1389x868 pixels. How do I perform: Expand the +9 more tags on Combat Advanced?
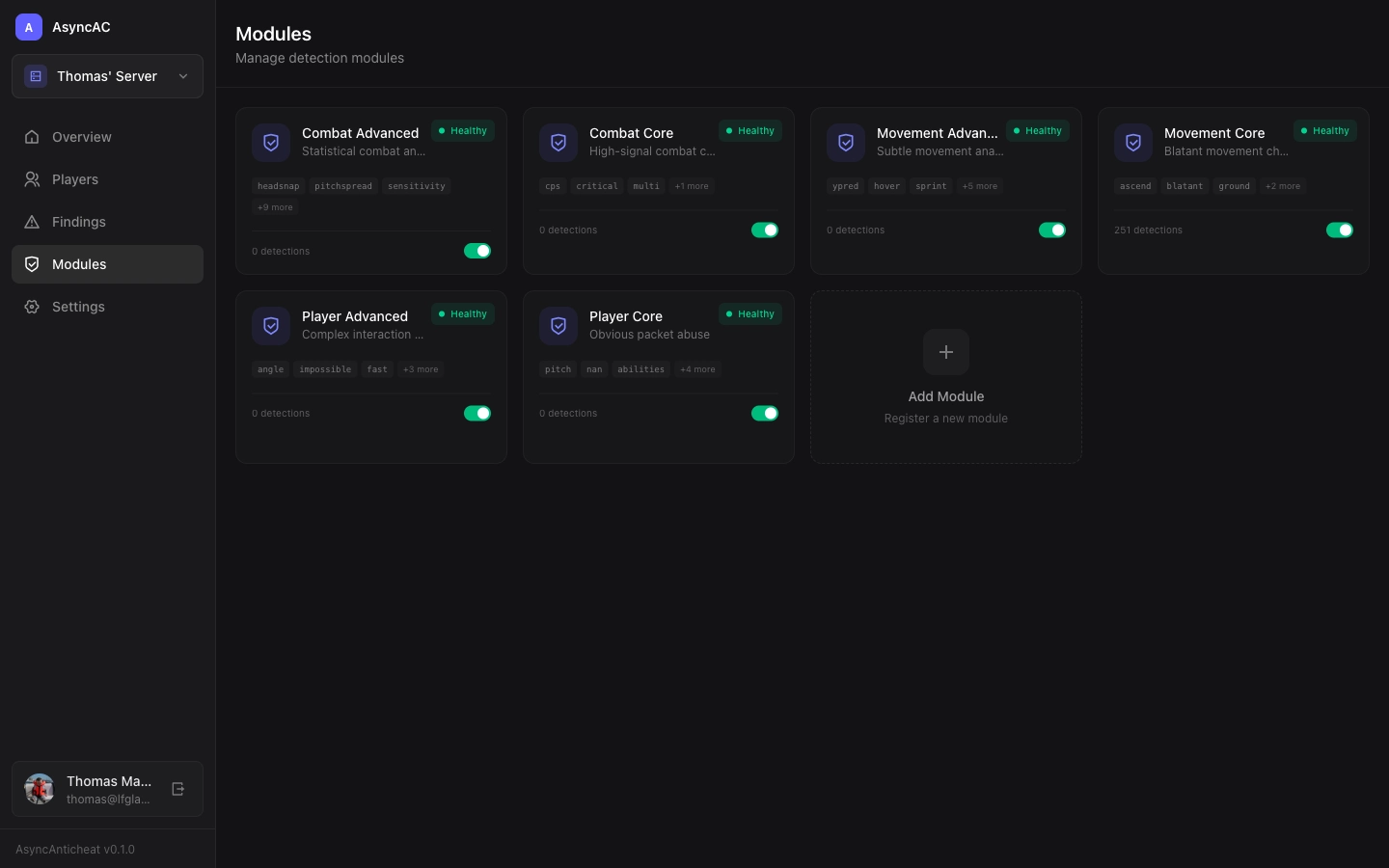275,206
